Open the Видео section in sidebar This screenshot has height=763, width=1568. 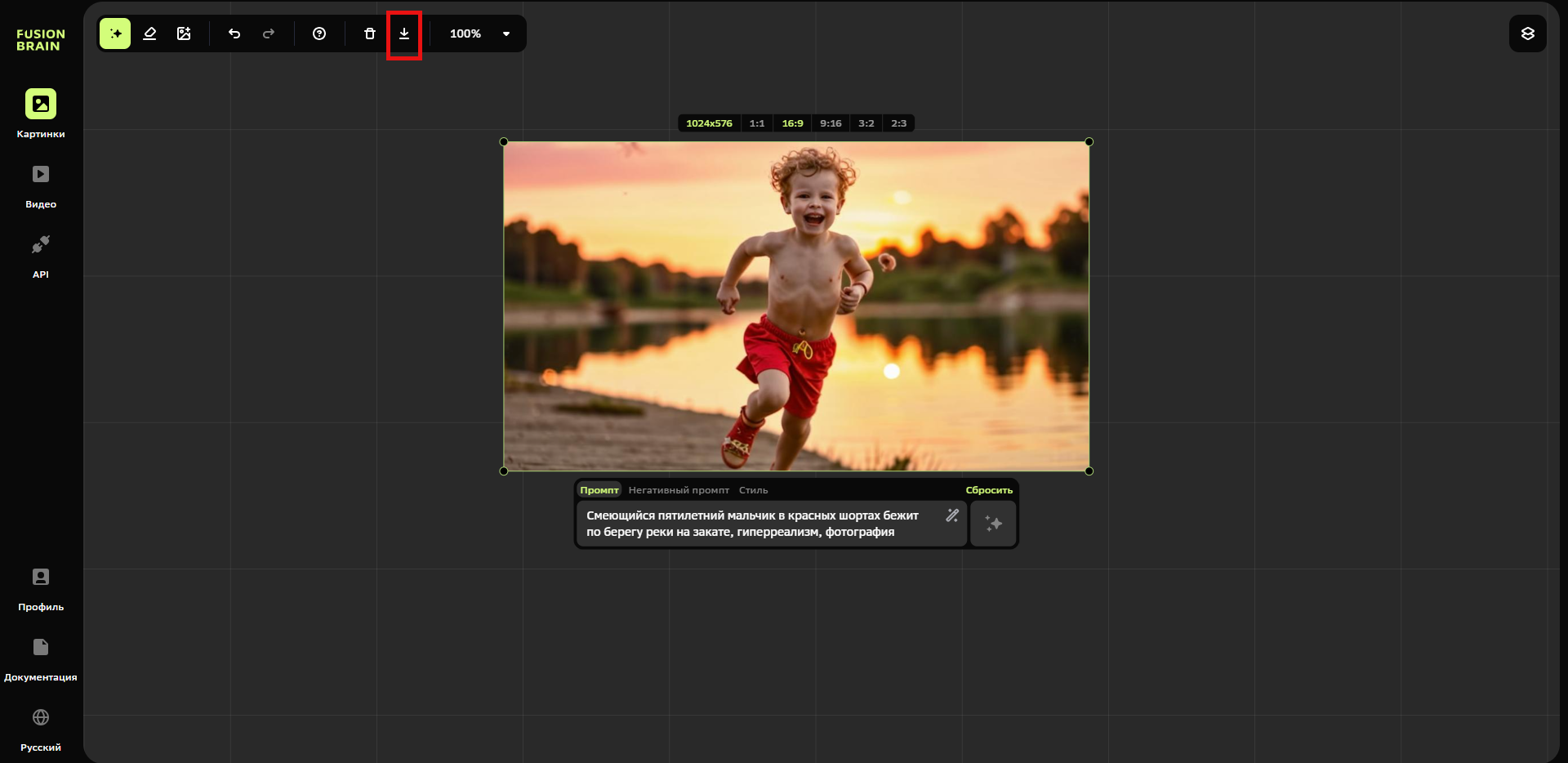41,186
